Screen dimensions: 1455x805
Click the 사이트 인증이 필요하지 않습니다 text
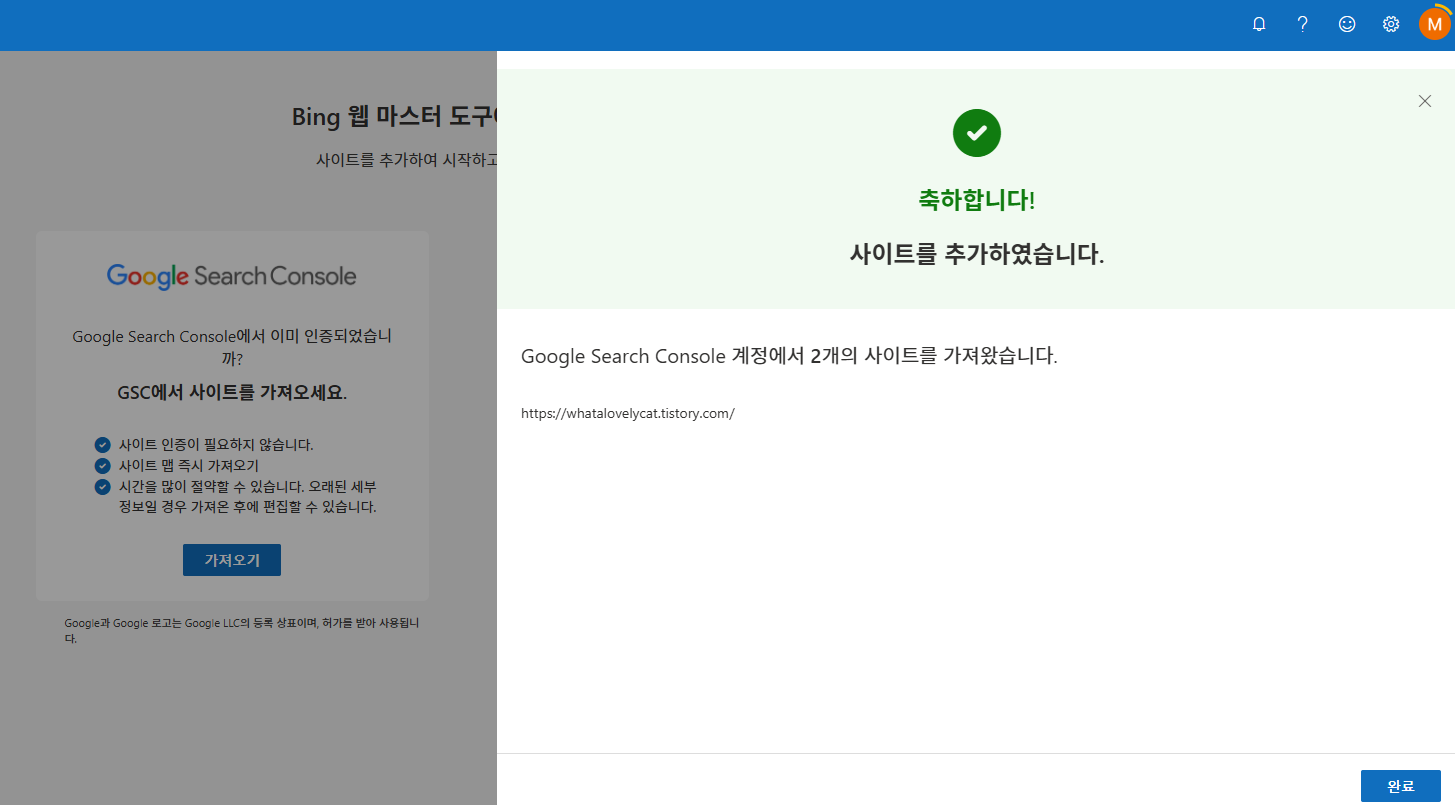pyautogui.click(x=216, y=445)
